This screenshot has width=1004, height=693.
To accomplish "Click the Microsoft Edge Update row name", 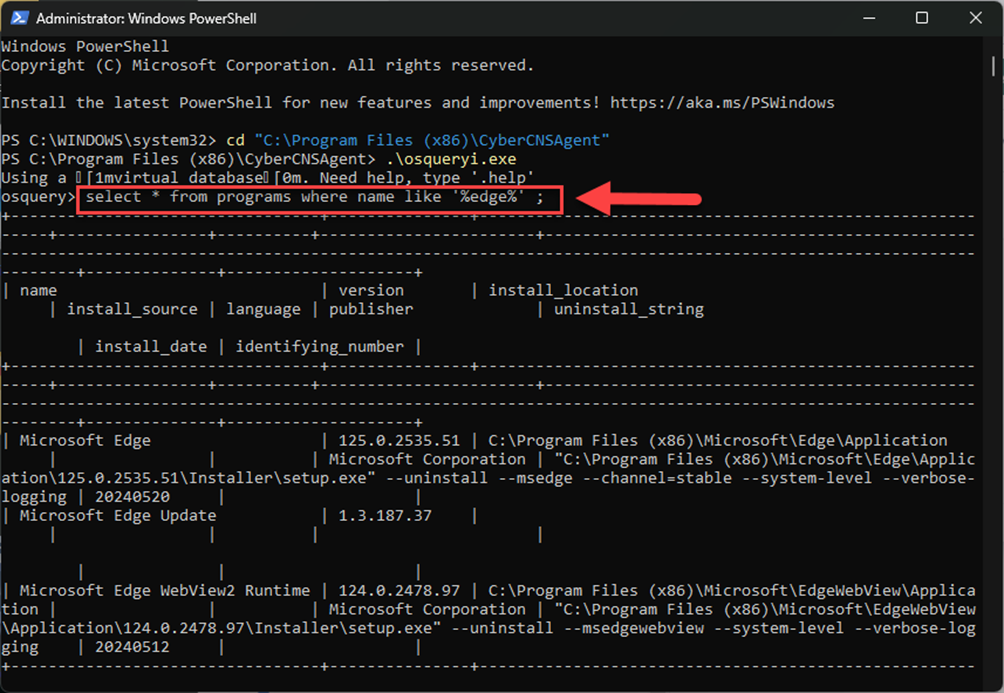I will pos(118,516).
